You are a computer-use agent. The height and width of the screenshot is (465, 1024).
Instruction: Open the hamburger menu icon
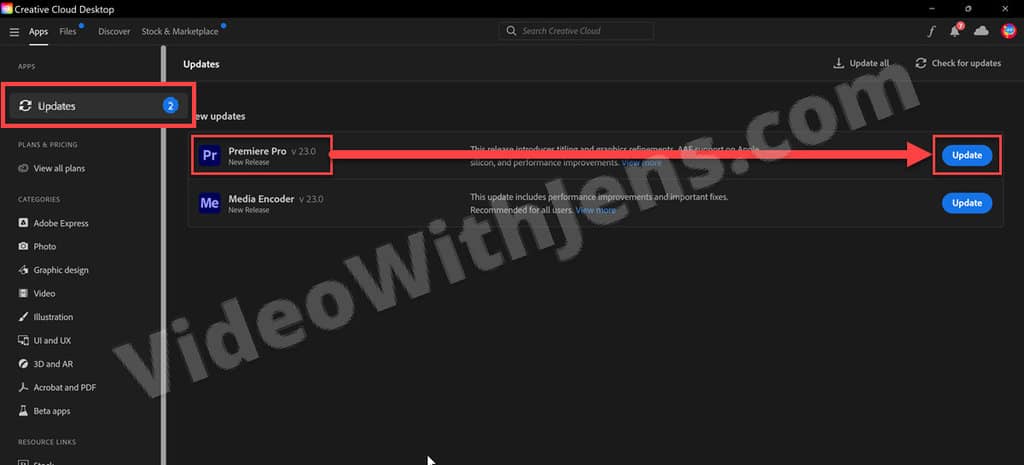14,32
